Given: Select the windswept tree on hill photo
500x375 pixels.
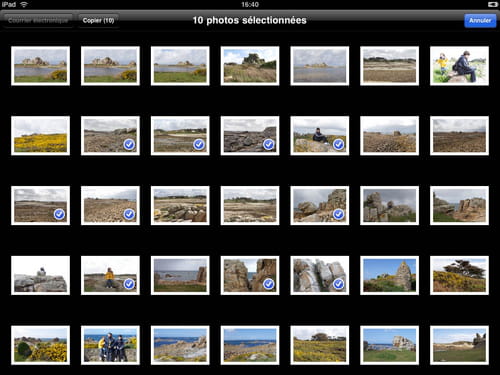Looking at the screenshot, I should coord(459,275).
